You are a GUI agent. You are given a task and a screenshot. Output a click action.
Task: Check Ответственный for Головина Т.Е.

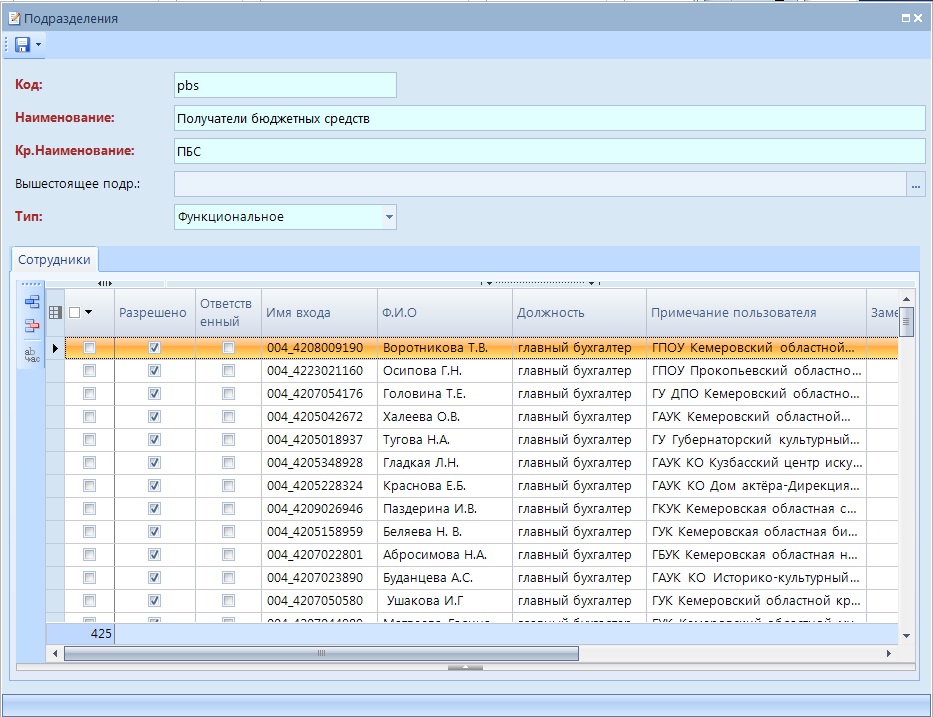pos(229,394)
